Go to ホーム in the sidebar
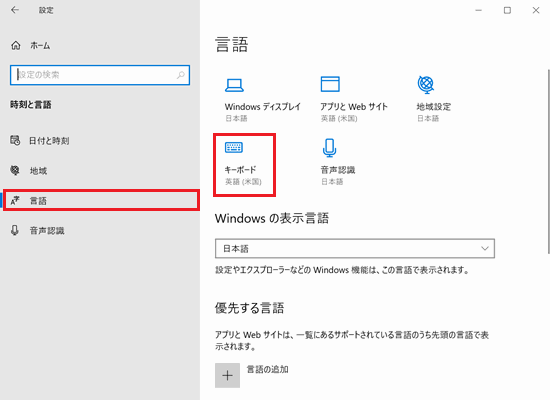The width and height of the screenshot is (550, 400). (x=40, y=46)
